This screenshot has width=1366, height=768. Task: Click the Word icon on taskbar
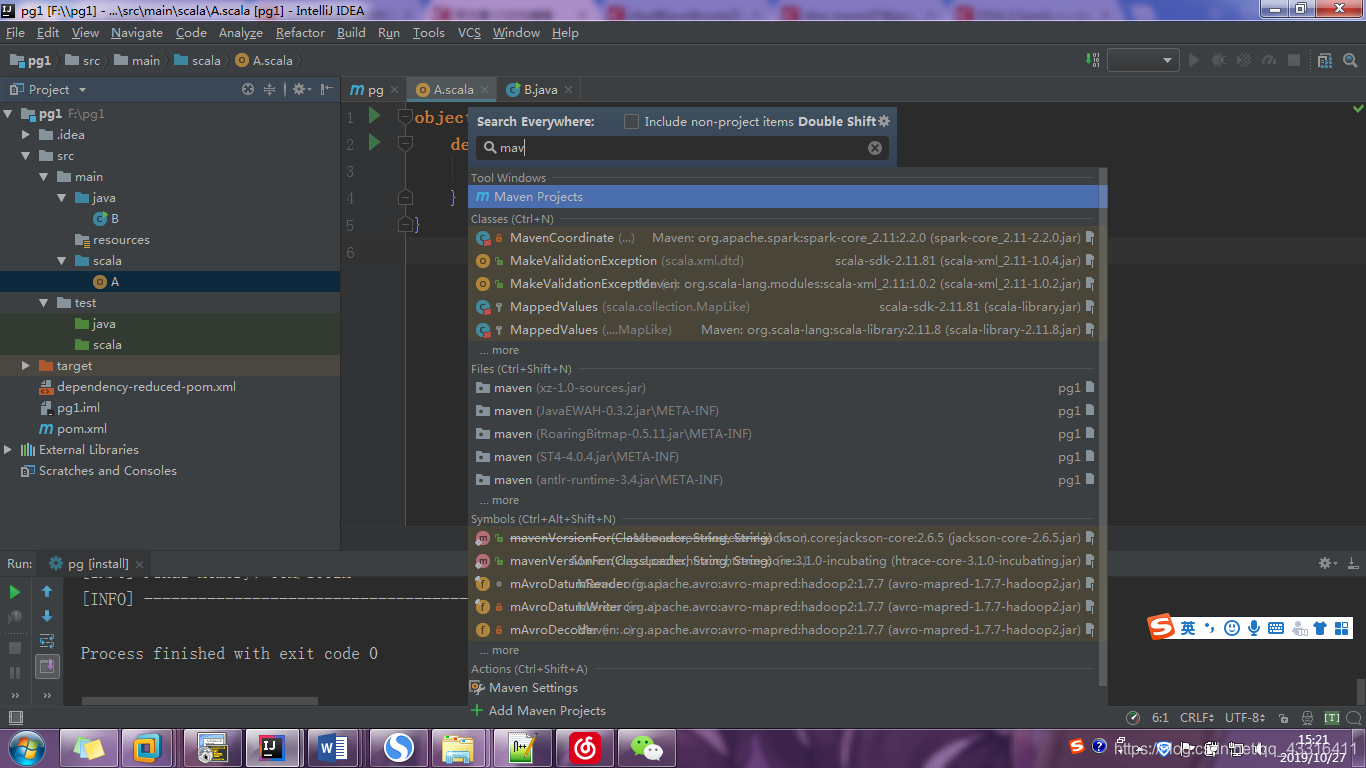[x=334, y=747]
